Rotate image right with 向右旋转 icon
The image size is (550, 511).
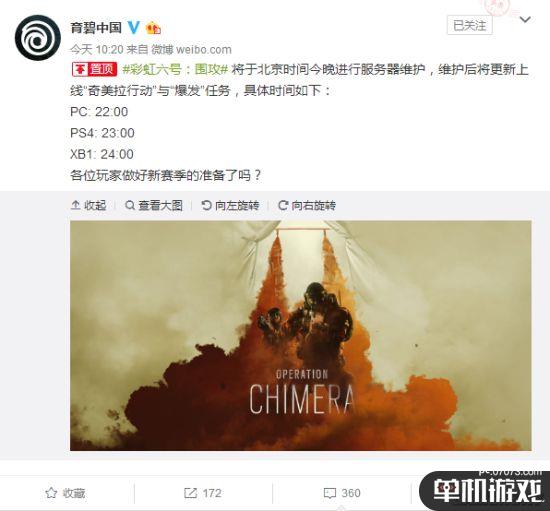[283, 205]
